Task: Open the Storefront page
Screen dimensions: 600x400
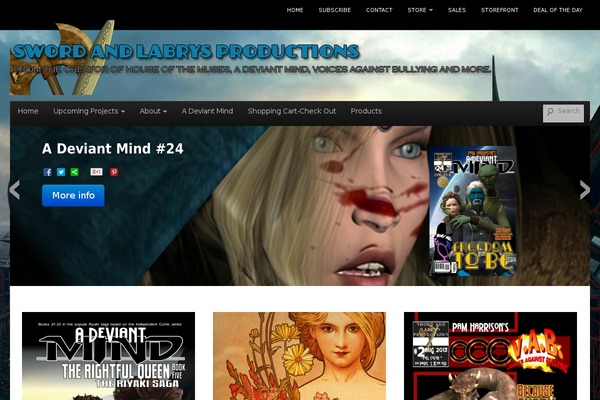Action: coord(499,10)
